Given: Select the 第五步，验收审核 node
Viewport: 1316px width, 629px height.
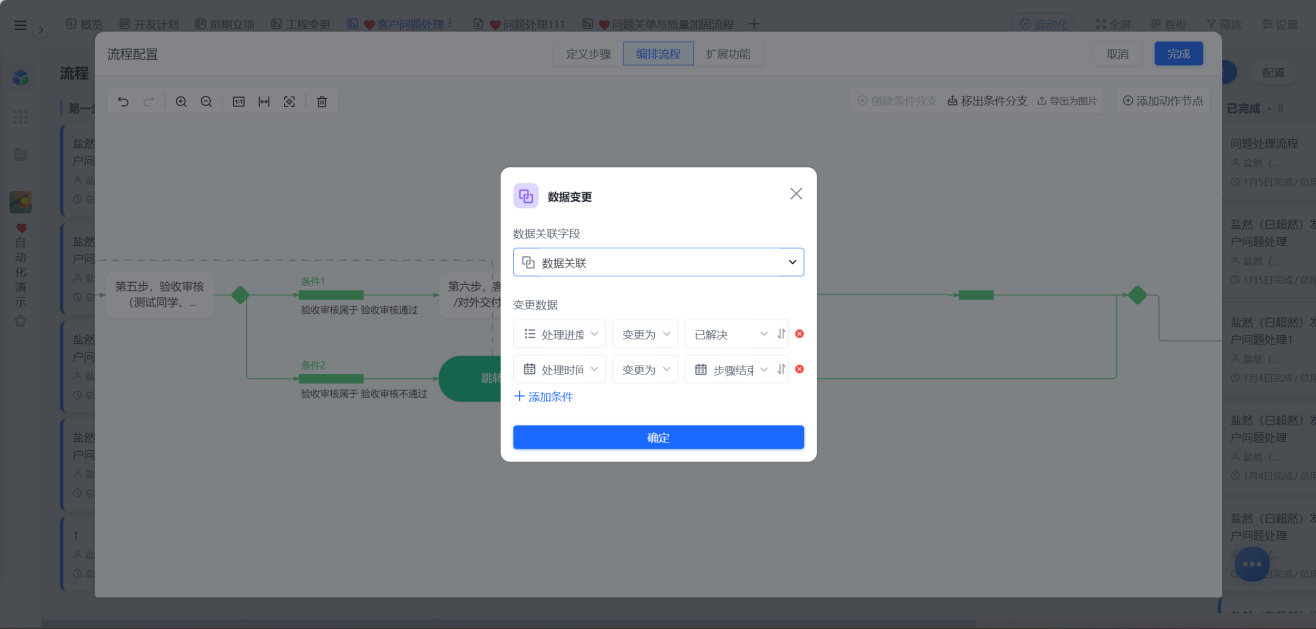Looking at the screenshot, I should pyautogui.click(x=157, y=294).
